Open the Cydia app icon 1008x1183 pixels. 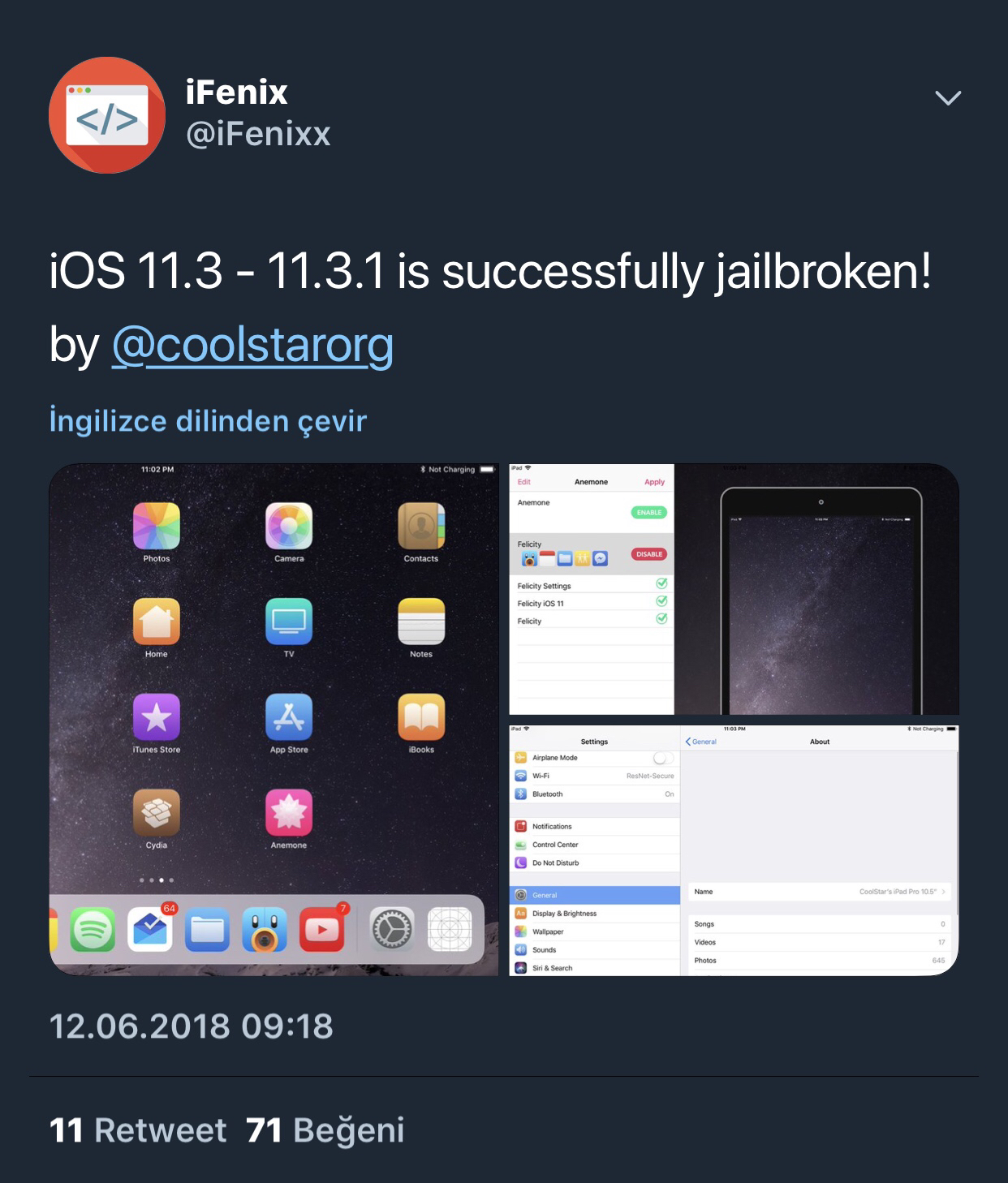point(157,812)
